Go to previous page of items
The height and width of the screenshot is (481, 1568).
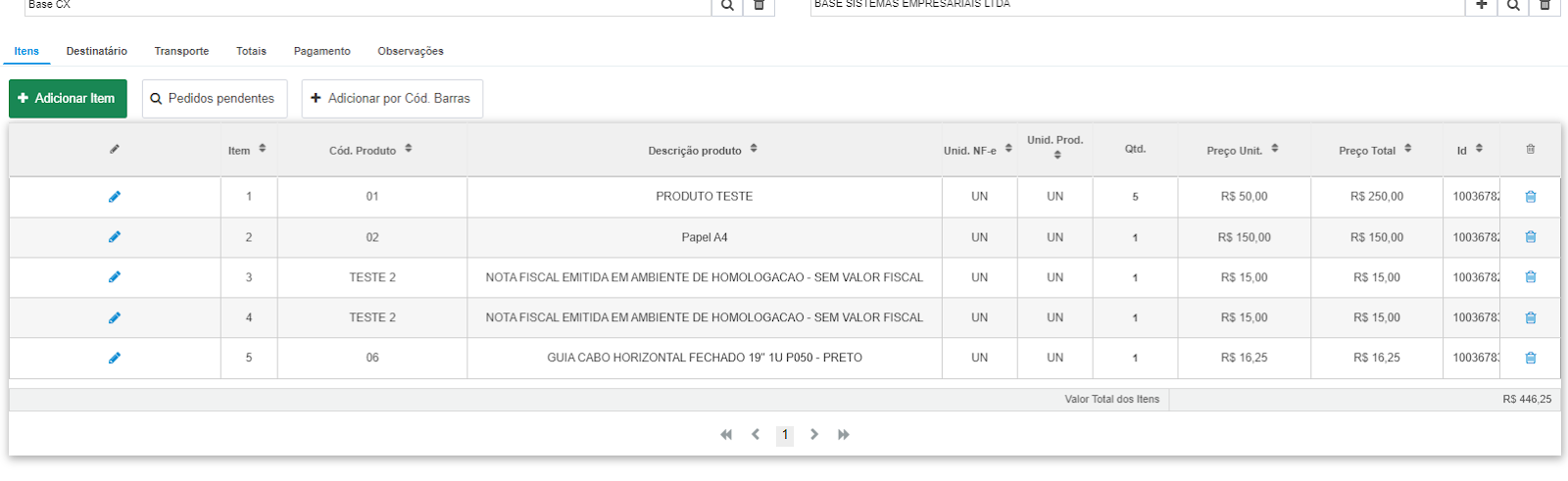756,435
